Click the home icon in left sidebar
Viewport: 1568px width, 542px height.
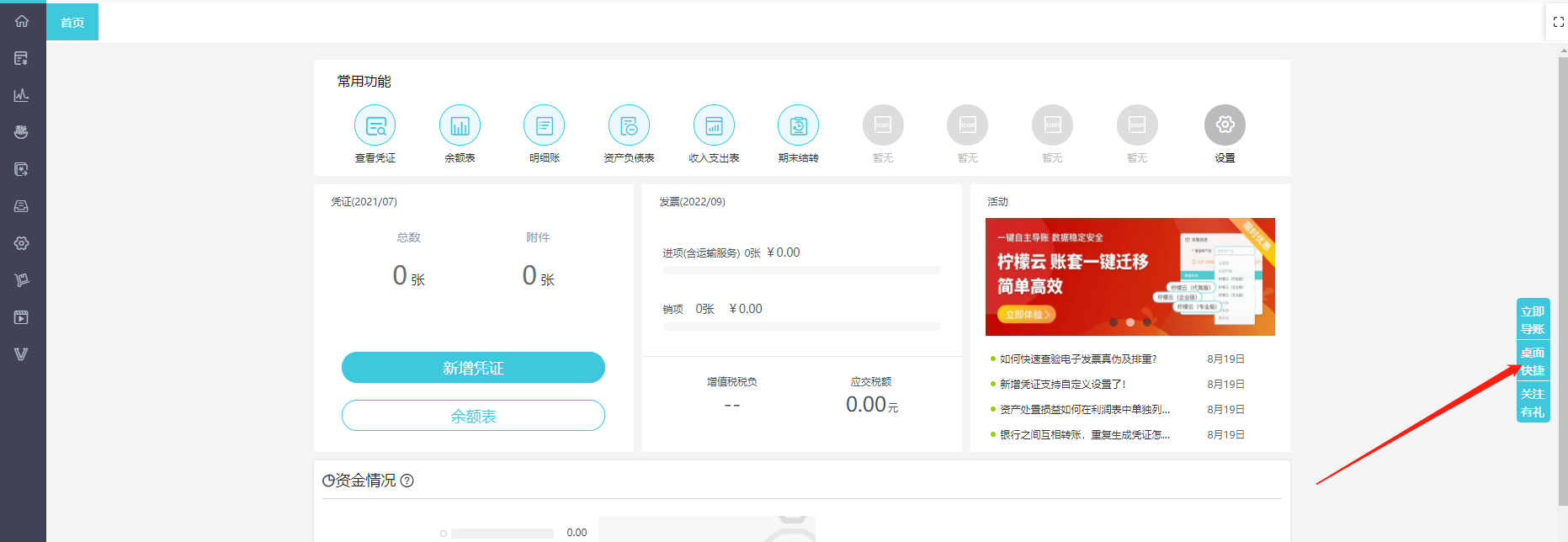(22, 21)
